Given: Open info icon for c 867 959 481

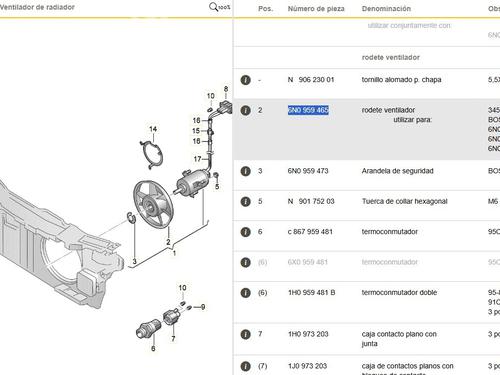Looking at the screenshot, I should (246, 232).
